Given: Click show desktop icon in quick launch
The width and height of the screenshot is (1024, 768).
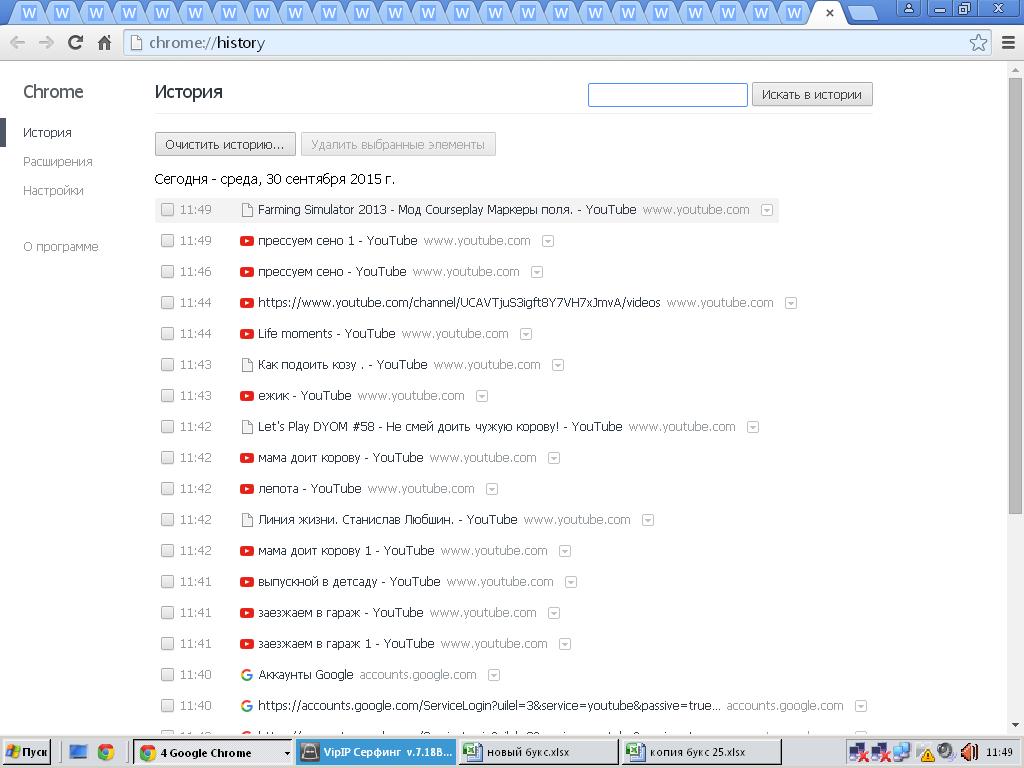Looking at the screenshot, I should point(78,752).
